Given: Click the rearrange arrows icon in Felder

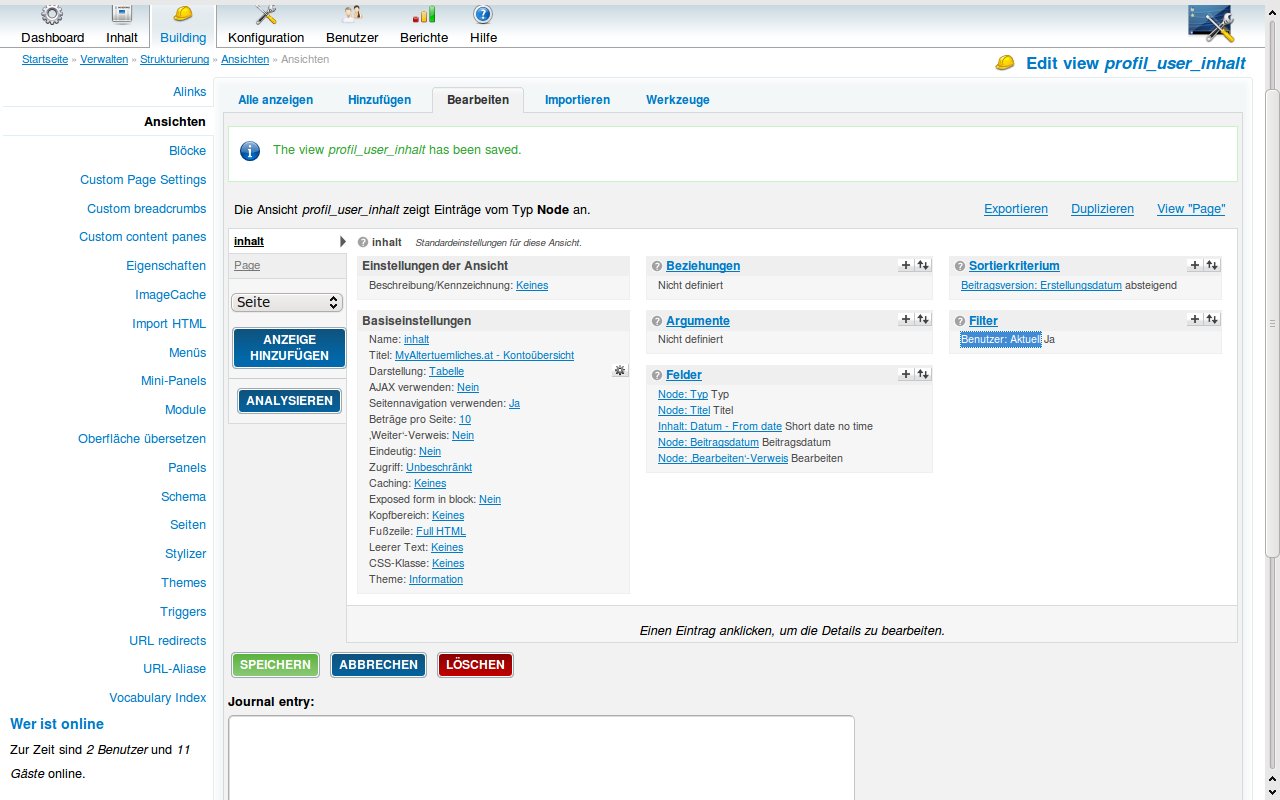Looking at the screenshot, I should tap(923, 374).
